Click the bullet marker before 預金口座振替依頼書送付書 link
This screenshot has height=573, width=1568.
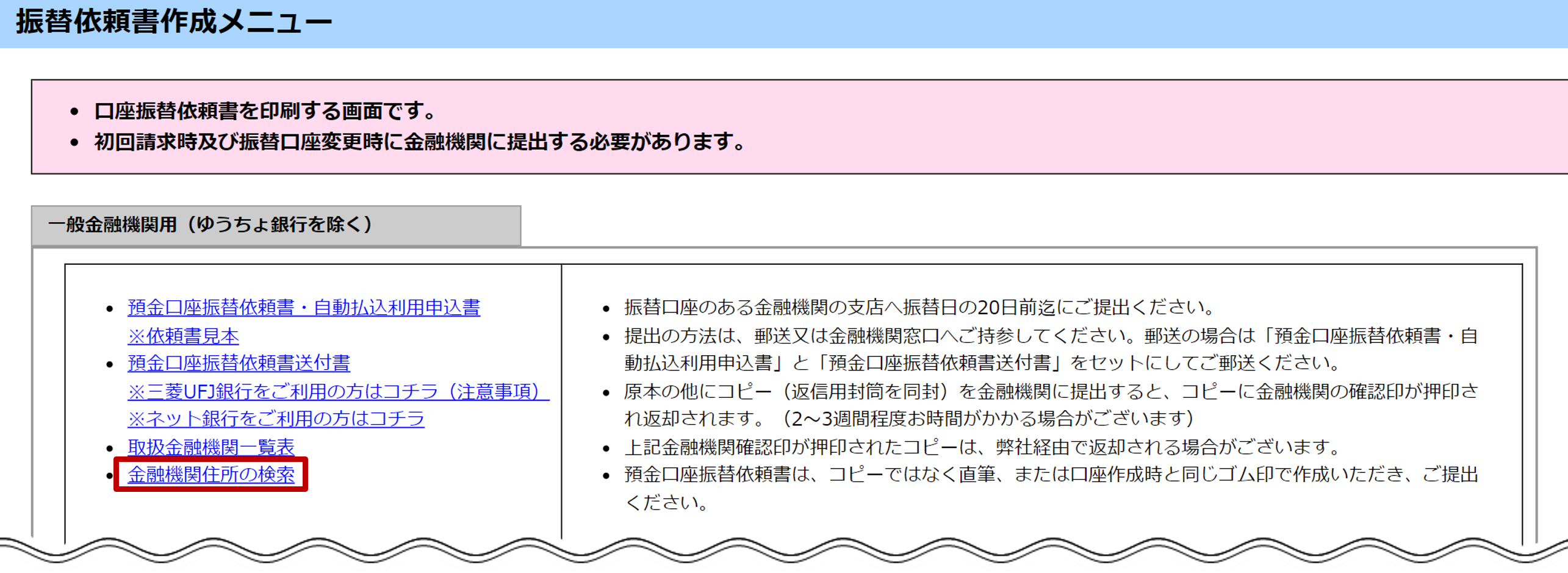click(110, 365)
